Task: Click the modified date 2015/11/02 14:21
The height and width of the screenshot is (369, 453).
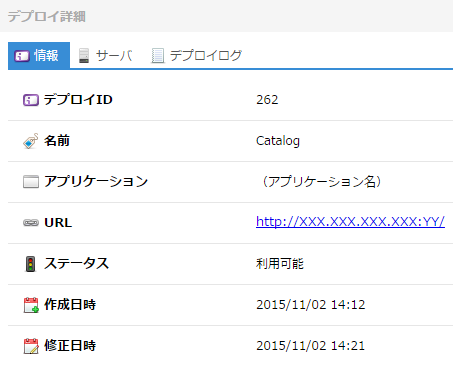Action: pos(311,346)
